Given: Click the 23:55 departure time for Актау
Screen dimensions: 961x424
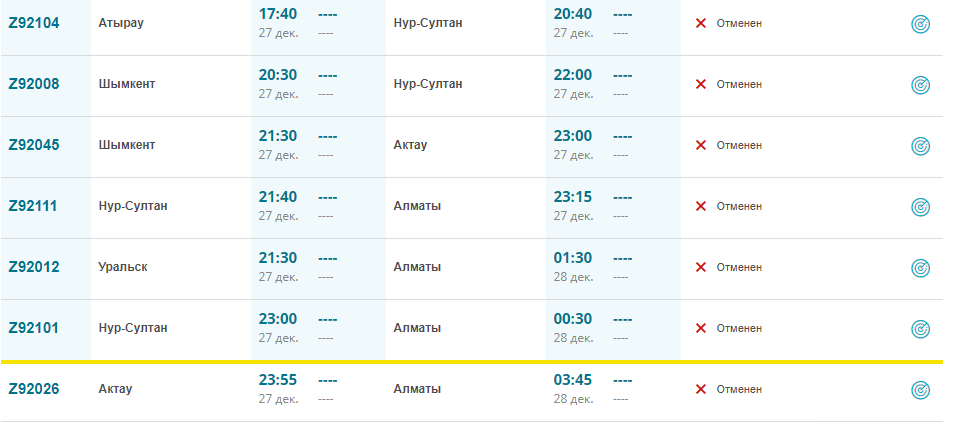Looking at the screenshot, I should tap(278, 381).
